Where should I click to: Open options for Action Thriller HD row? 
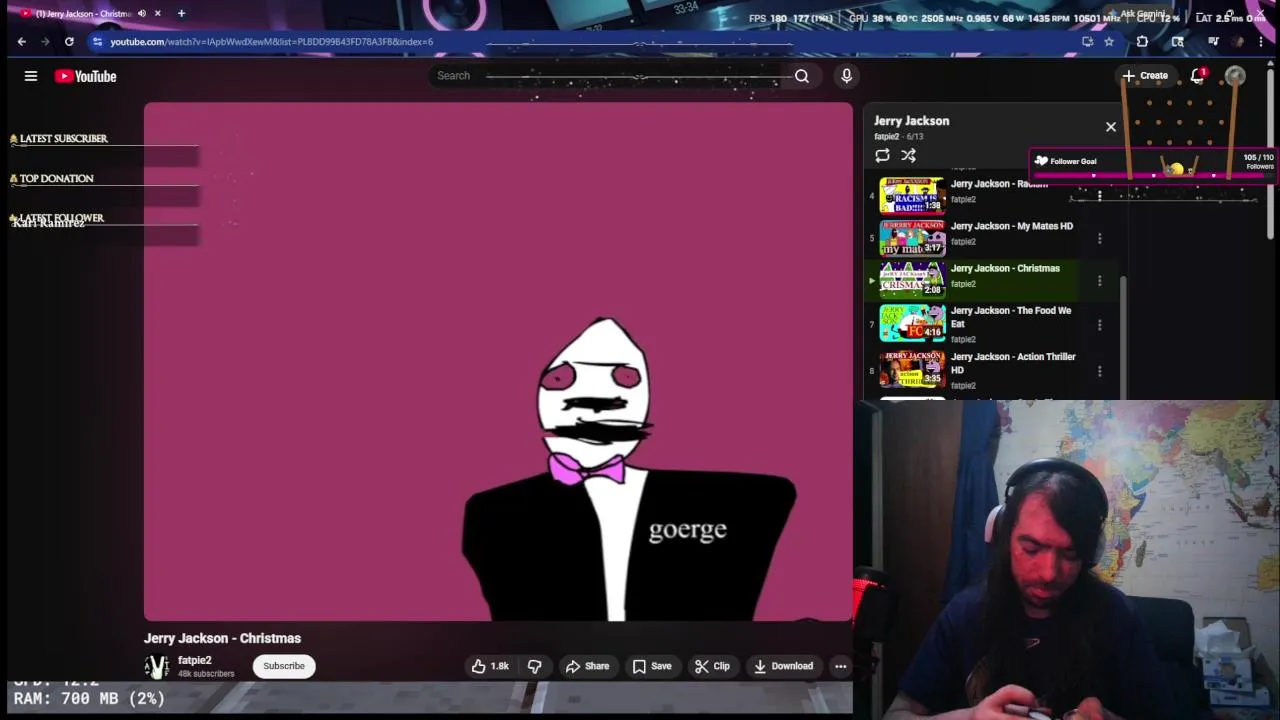[x=1099, y=370]
